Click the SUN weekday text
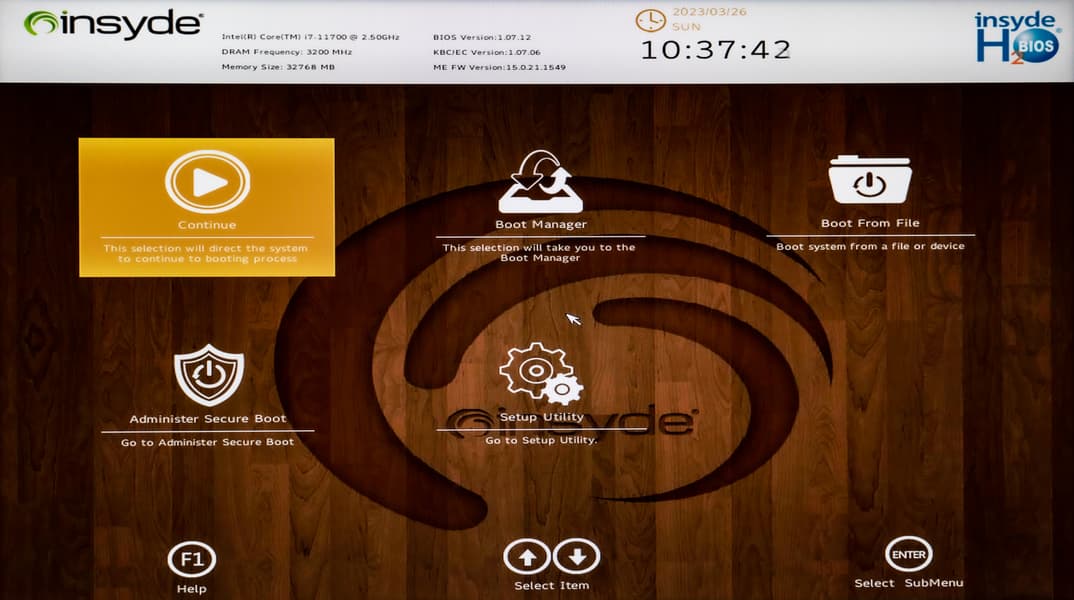Image resolution: width=1074 pixels, height=600 pixels. [686, 27]
